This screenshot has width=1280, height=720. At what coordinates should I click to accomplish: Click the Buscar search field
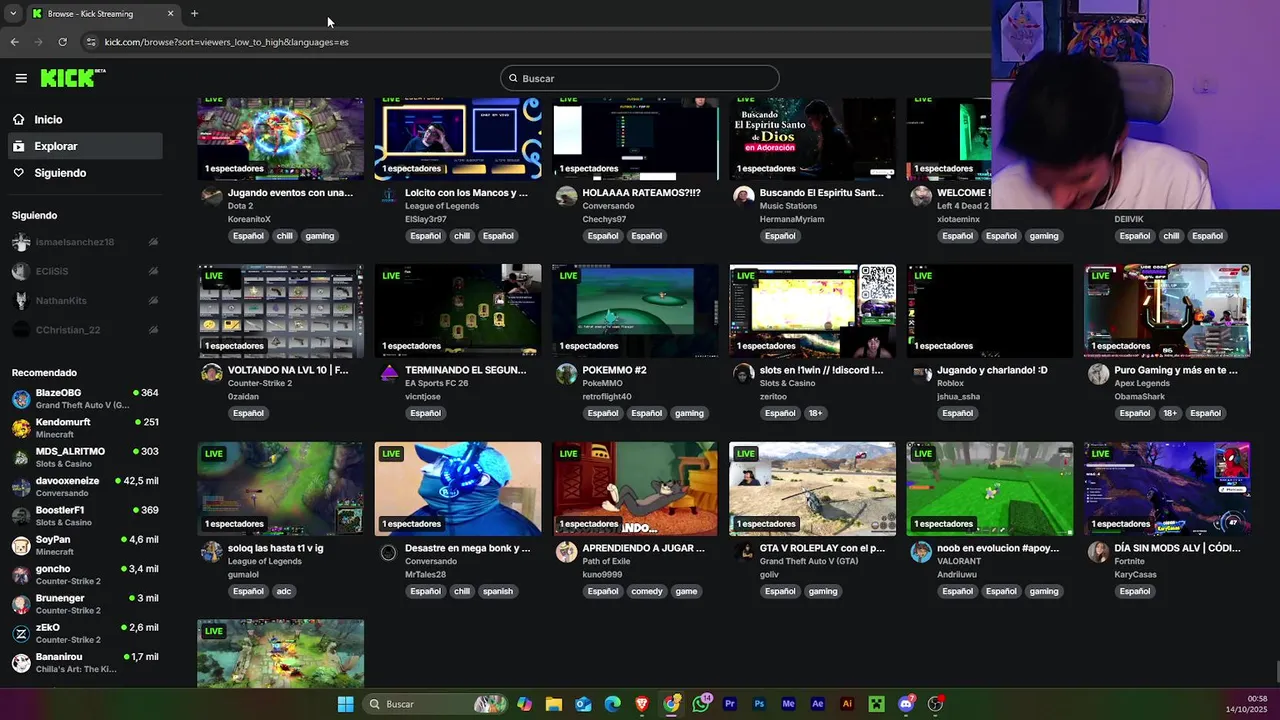click(x=639, y=78)
